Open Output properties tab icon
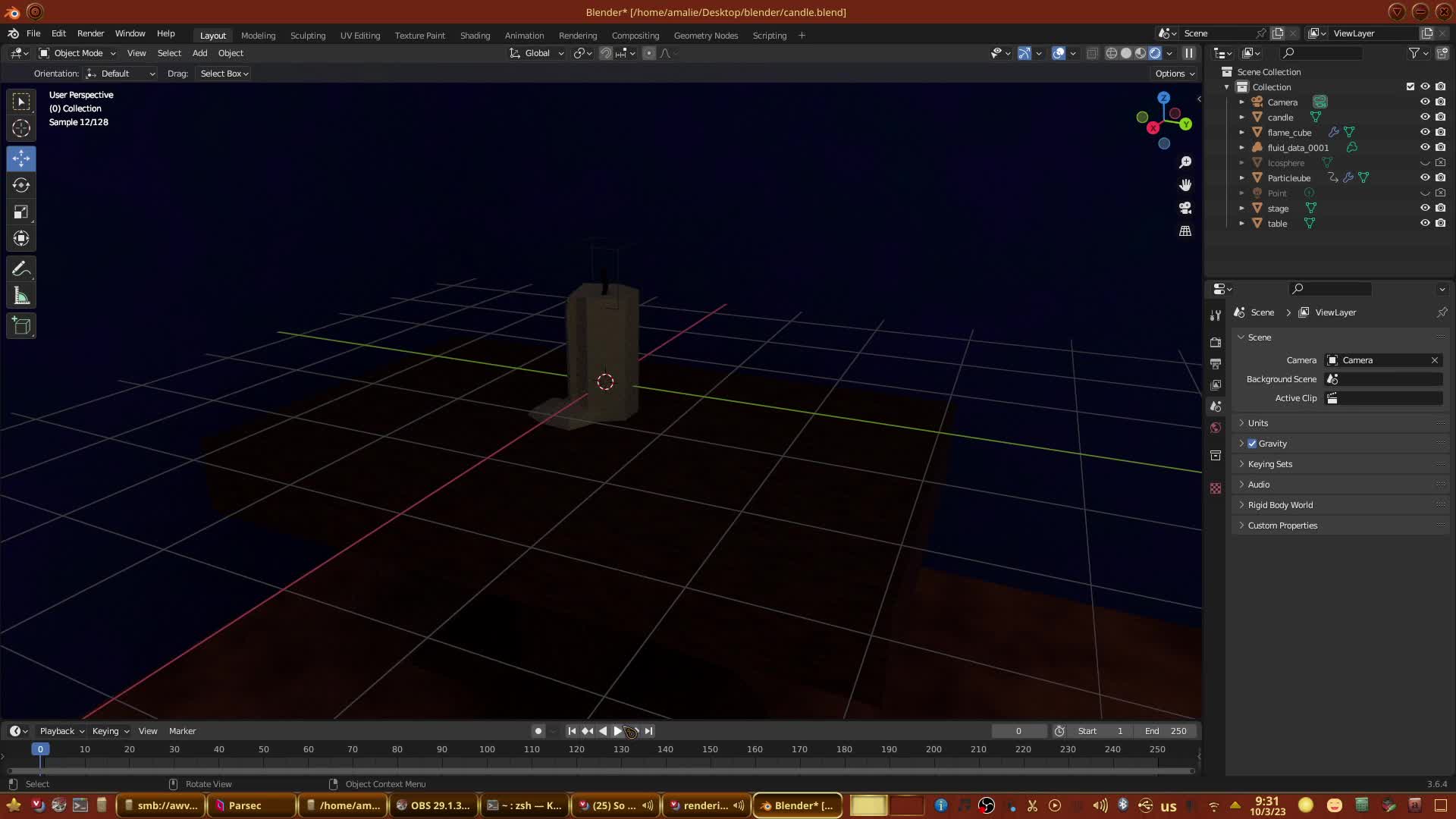Viewport: 1456px width, 819px height. pos(1216,364)
